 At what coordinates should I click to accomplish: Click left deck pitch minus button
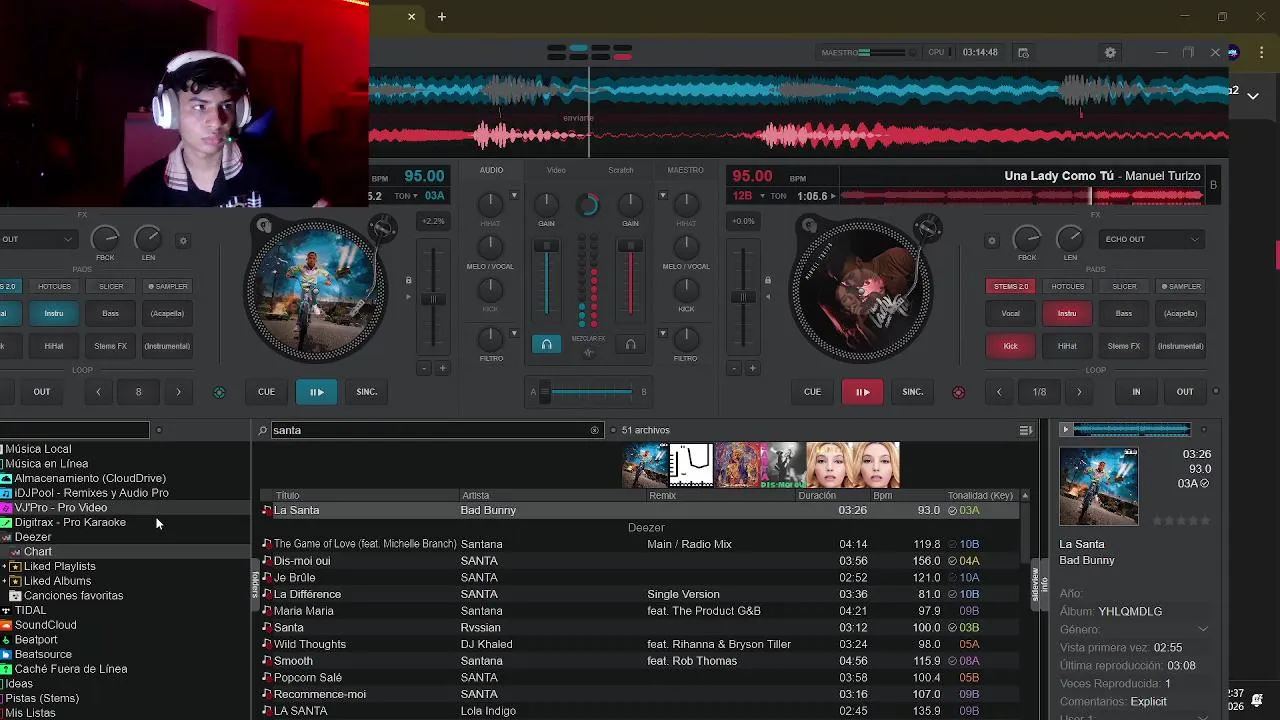(424, 368)
